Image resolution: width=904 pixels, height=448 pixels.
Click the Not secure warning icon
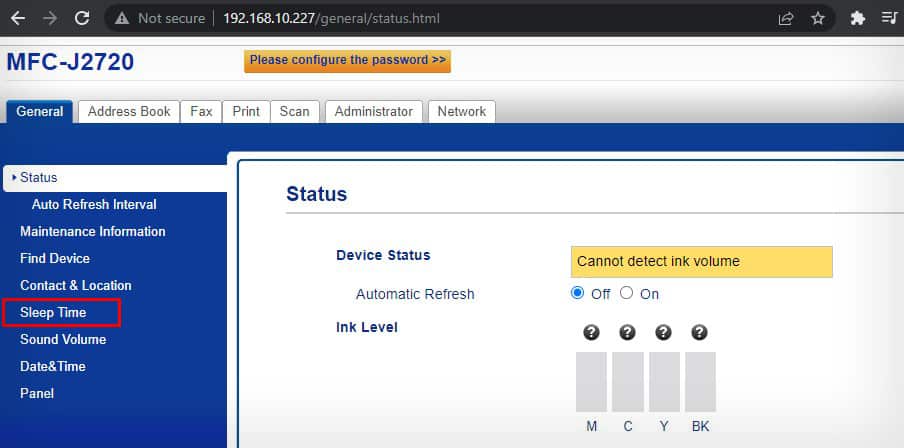tap(122, 18)
